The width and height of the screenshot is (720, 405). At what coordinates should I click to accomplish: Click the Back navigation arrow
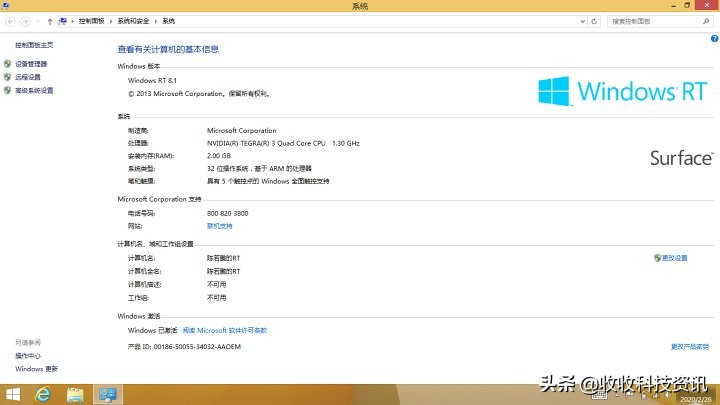coord(10,21)
